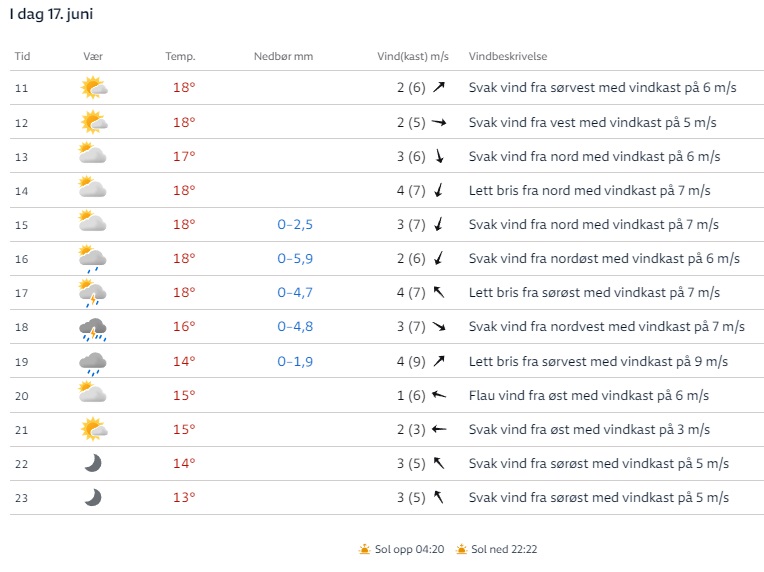
Task: Click the precipitation value 0–2,5
Action: [x=295, y=225]
